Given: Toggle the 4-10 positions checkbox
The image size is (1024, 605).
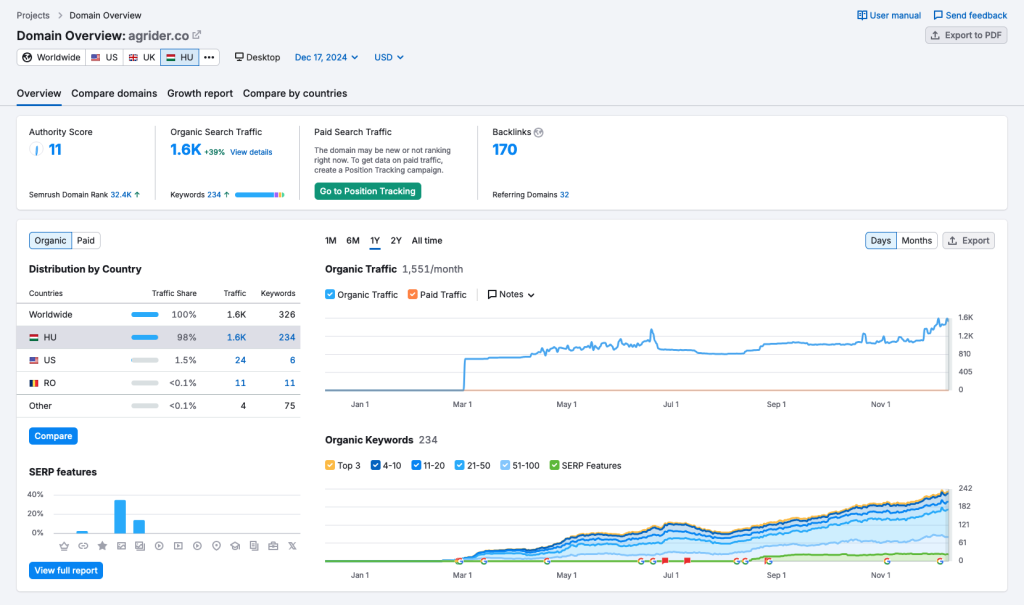Looking at the screenshot, I should click(x=376, y=465).
